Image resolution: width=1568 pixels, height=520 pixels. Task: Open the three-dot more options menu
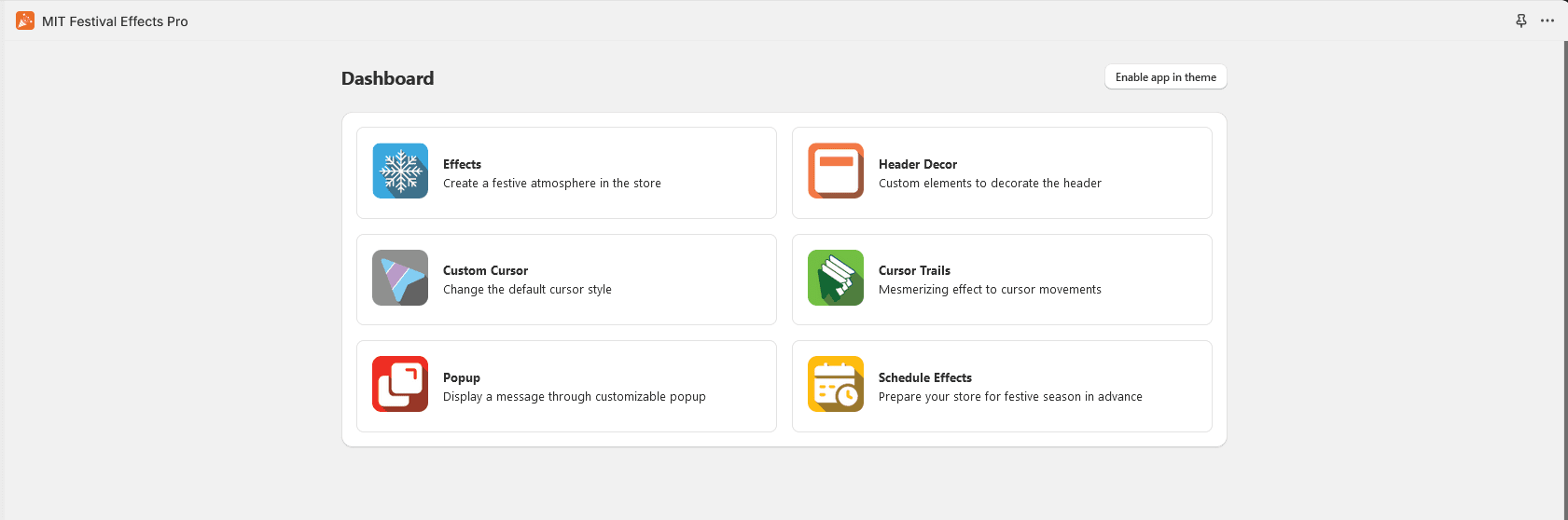[x=1547, y=21]
